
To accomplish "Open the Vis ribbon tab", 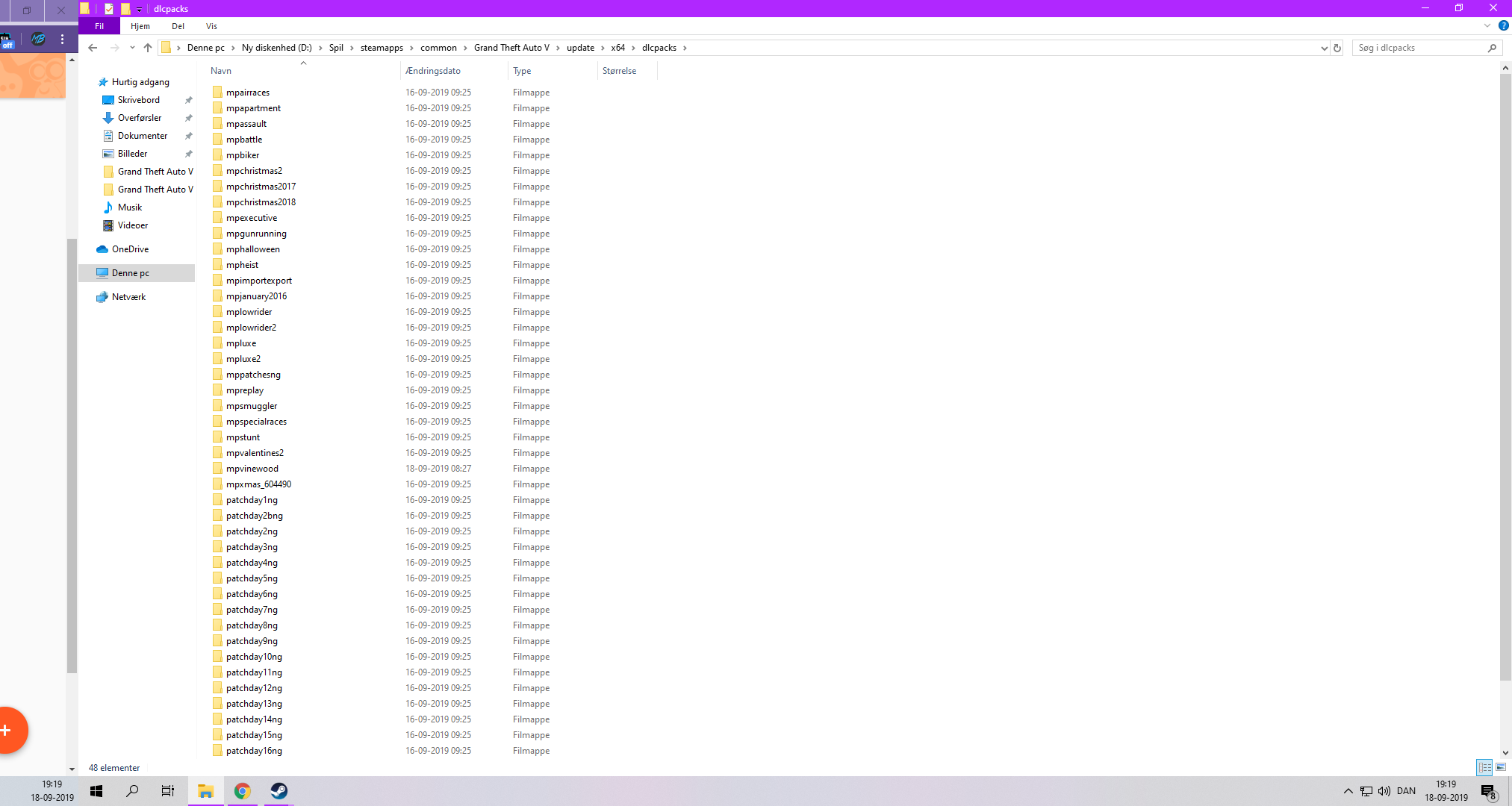I will pos(211,26).
